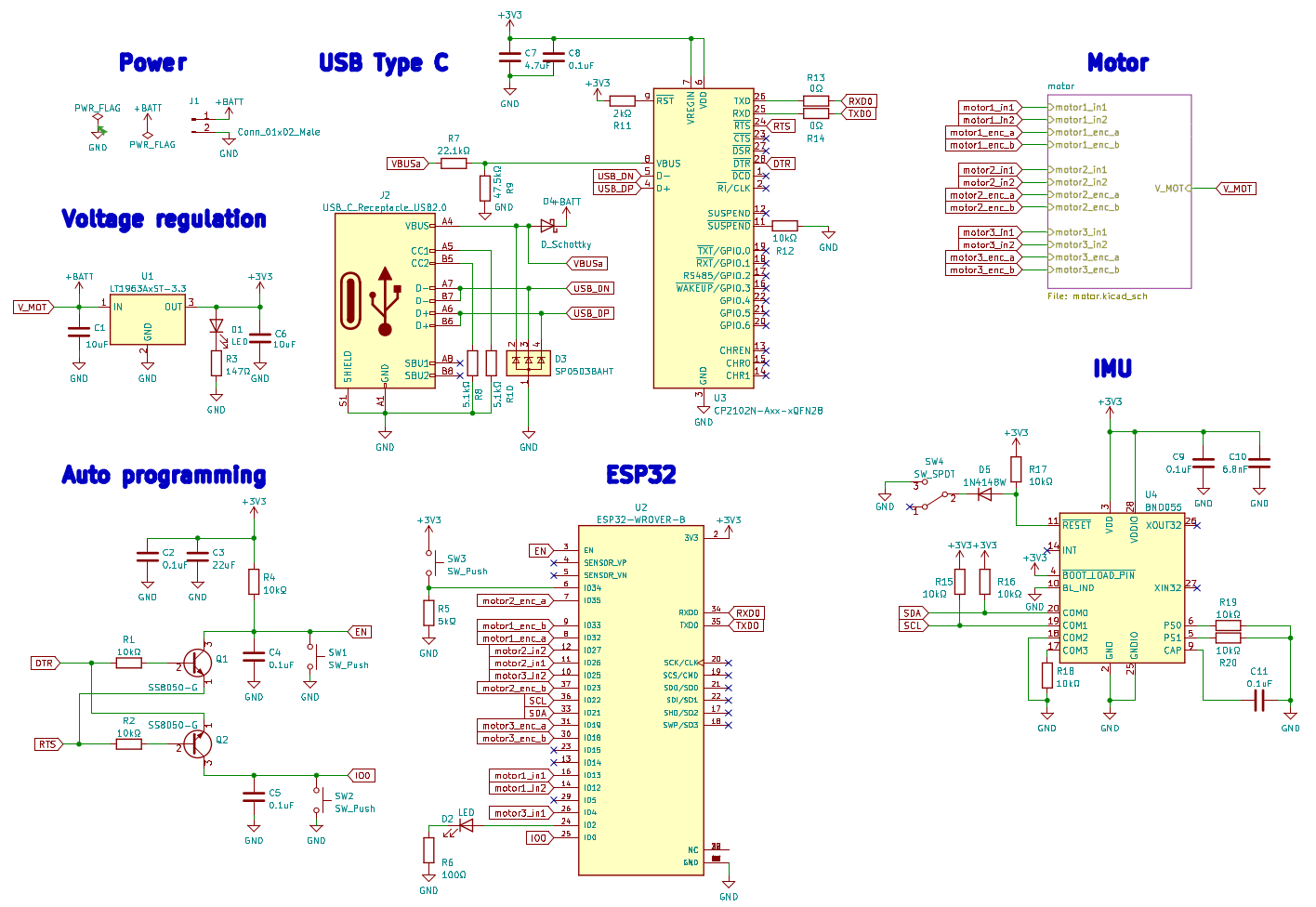Click the V_MOT label beside motor sheet
The image size is (1316, 907).
click(1236, 189)
